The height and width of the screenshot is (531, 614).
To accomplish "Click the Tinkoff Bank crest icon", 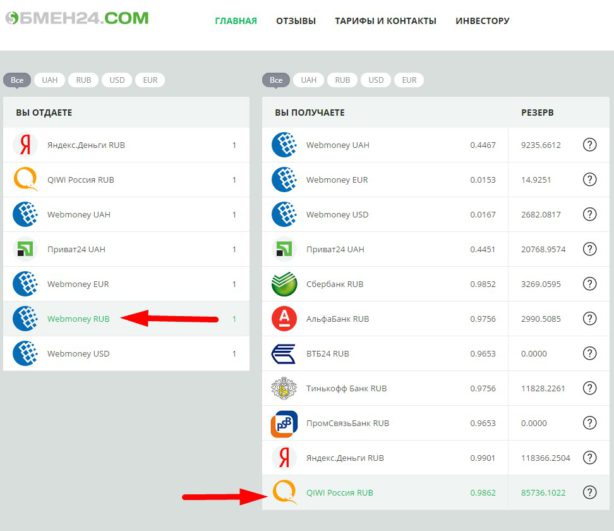I will (x=284, y=389).
